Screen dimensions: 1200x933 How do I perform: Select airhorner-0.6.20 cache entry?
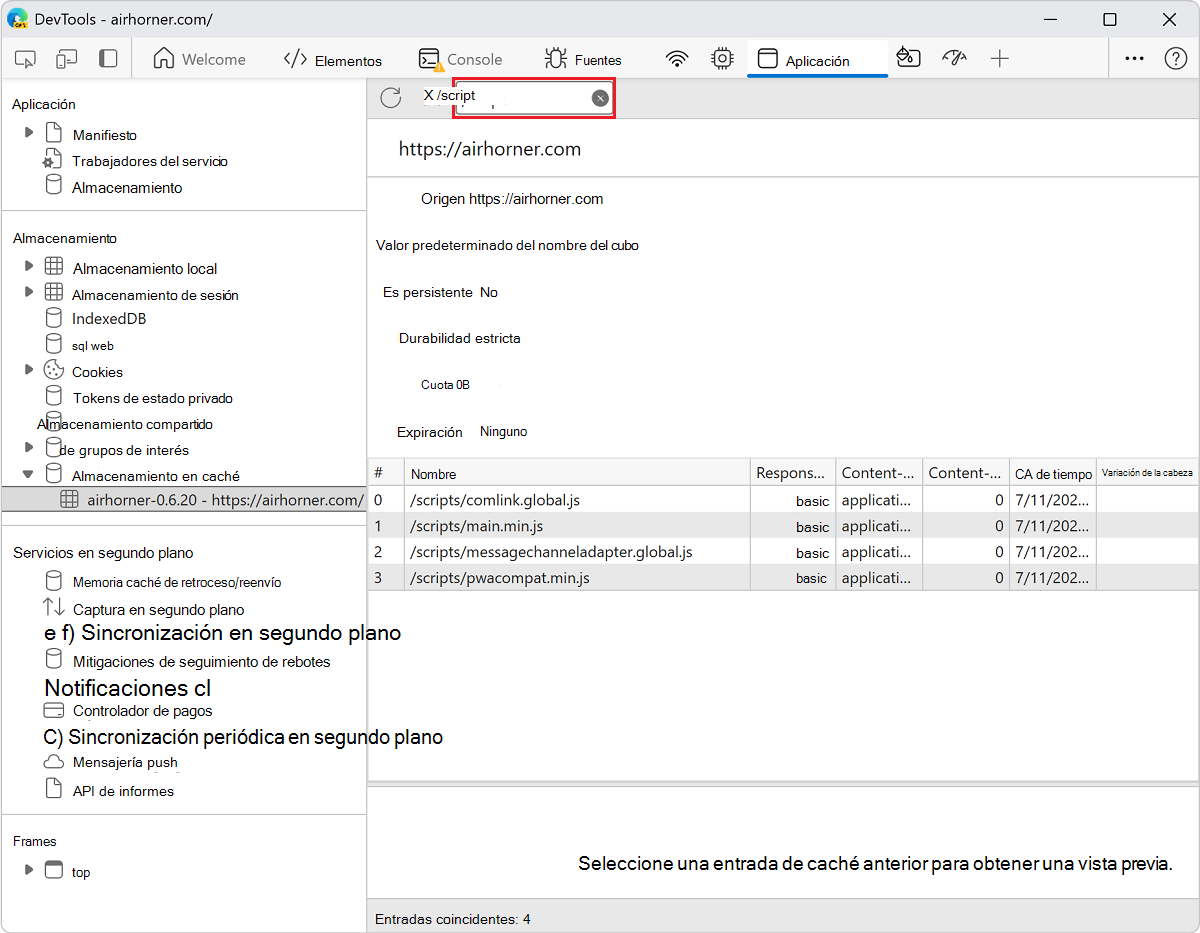pyautogui.click(x=224, y=500)
